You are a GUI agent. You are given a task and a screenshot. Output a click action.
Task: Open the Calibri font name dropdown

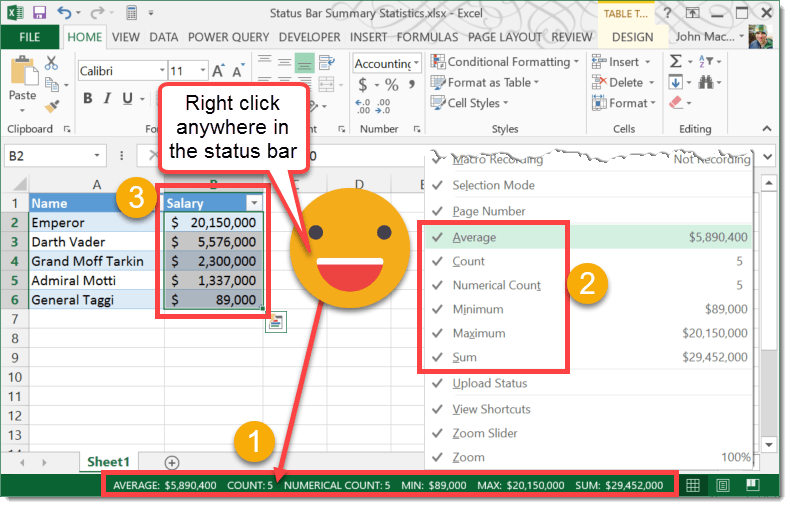(162, 71)
